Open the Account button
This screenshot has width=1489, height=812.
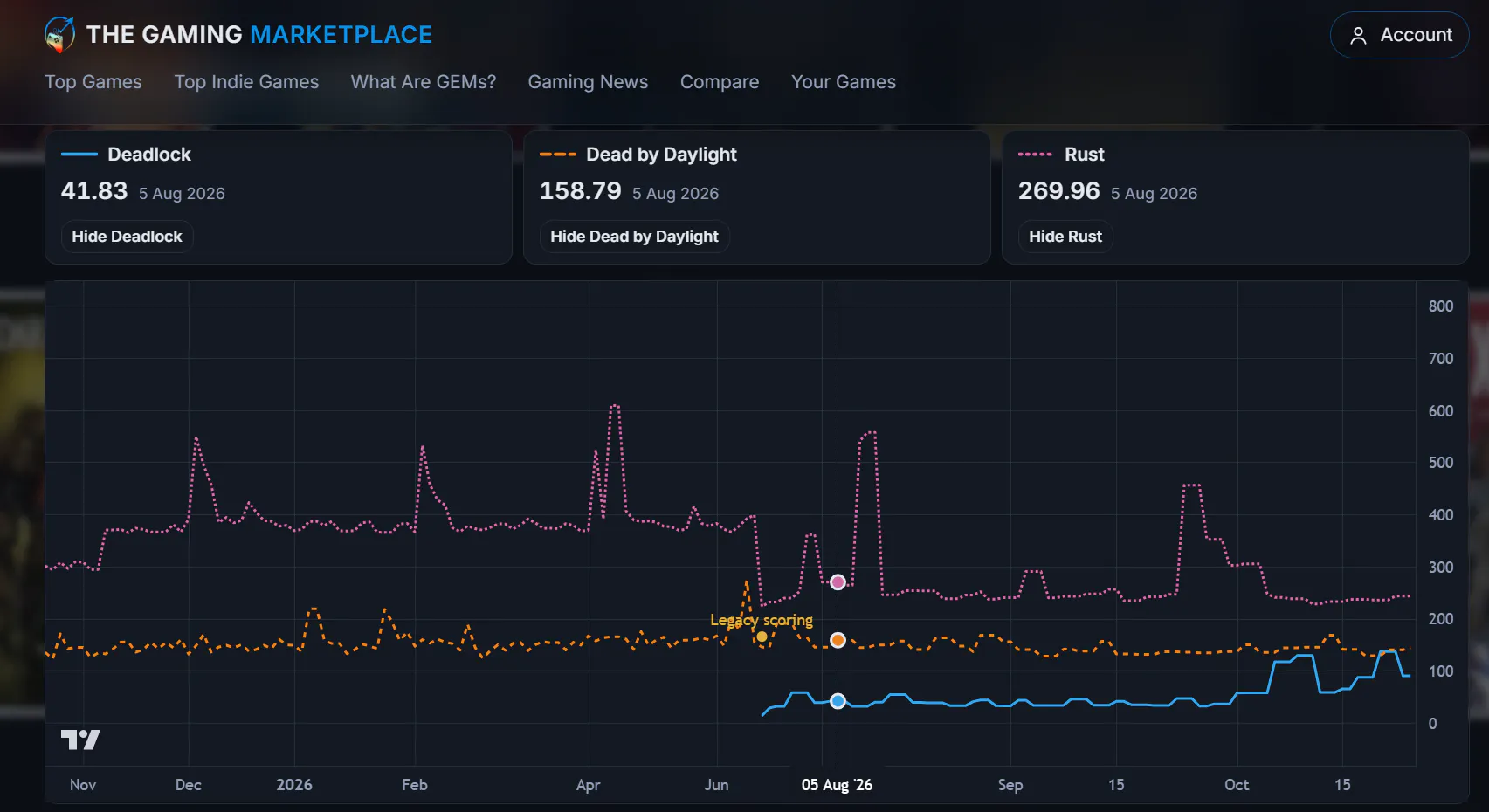1399,35
